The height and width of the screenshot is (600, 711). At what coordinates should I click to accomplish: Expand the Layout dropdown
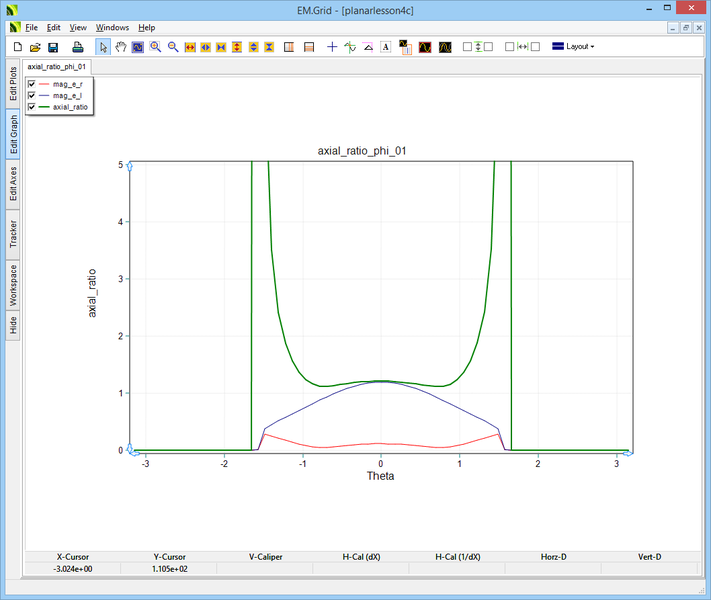(x=574, y=47)
